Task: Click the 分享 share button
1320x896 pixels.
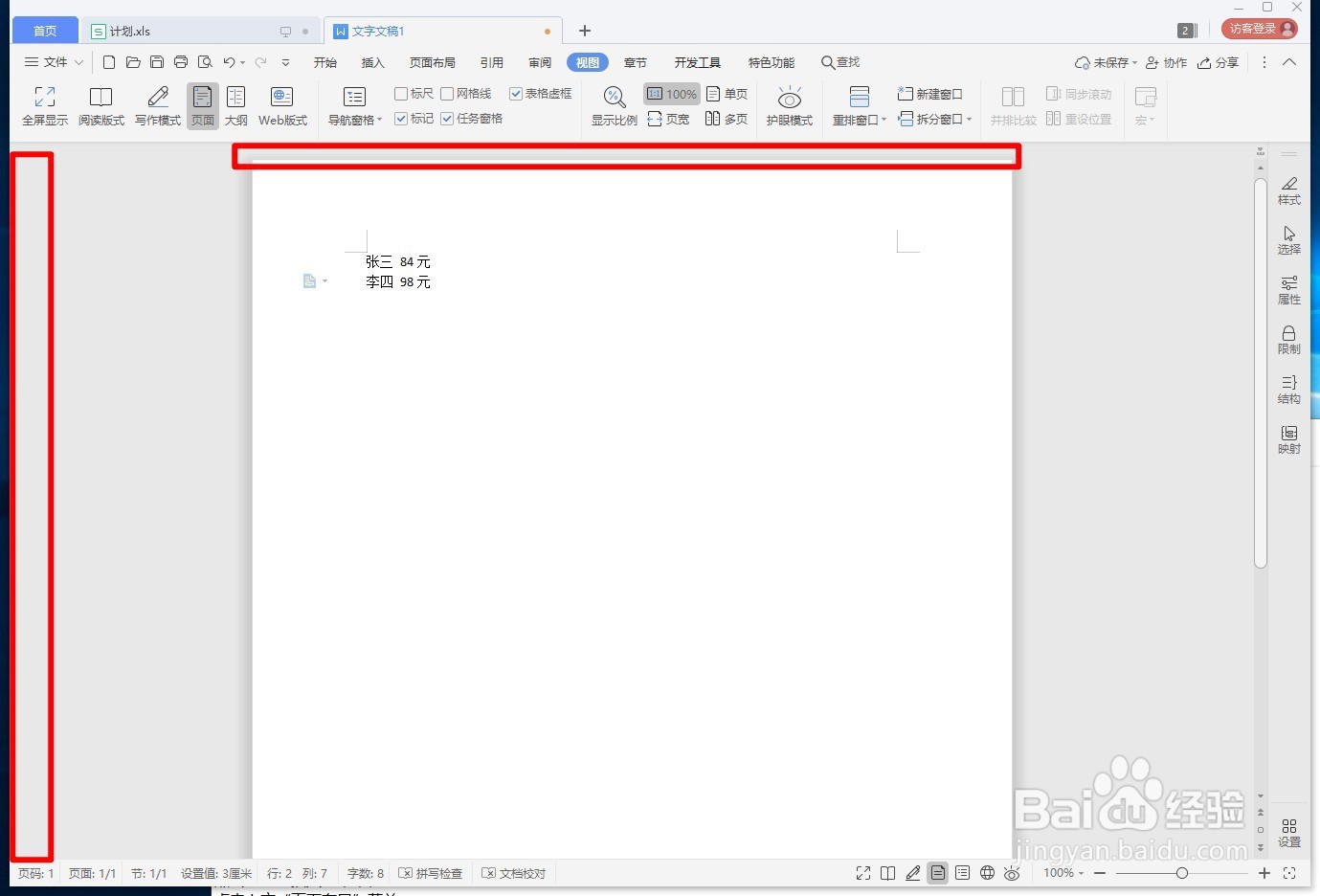Action: tap(1217, 62)
